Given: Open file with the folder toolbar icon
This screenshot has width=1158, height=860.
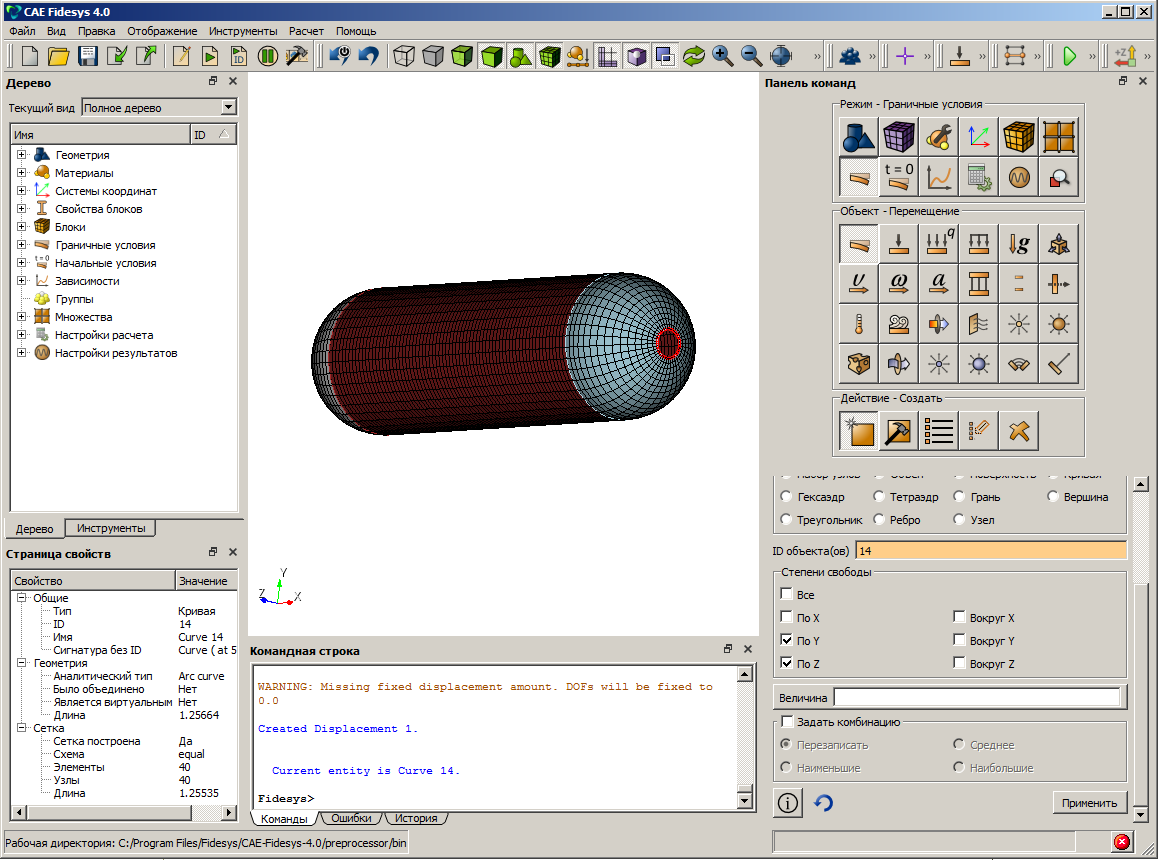Looking at the screenshot, I should [58, 56].
